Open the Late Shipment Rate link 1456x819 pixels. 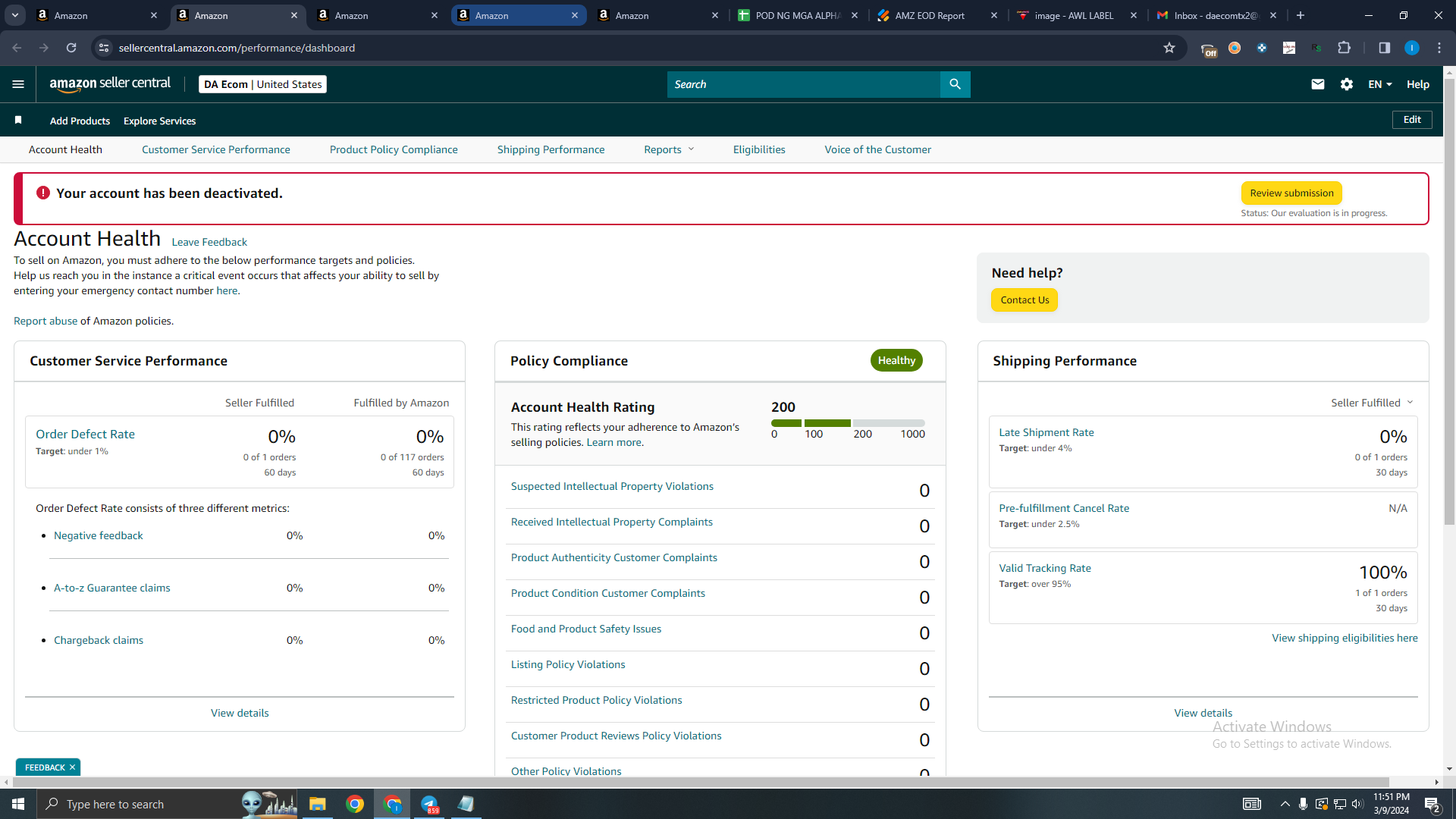point(1046,432)
